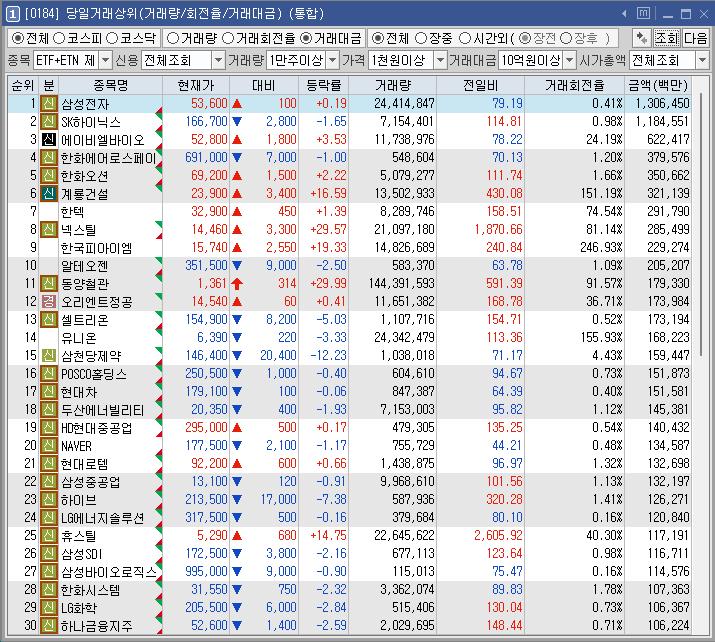Click the 신 badge for 동양철관
Image resolution: width=715 pixels, height=642 pixels.
click(x=48, y=284)
